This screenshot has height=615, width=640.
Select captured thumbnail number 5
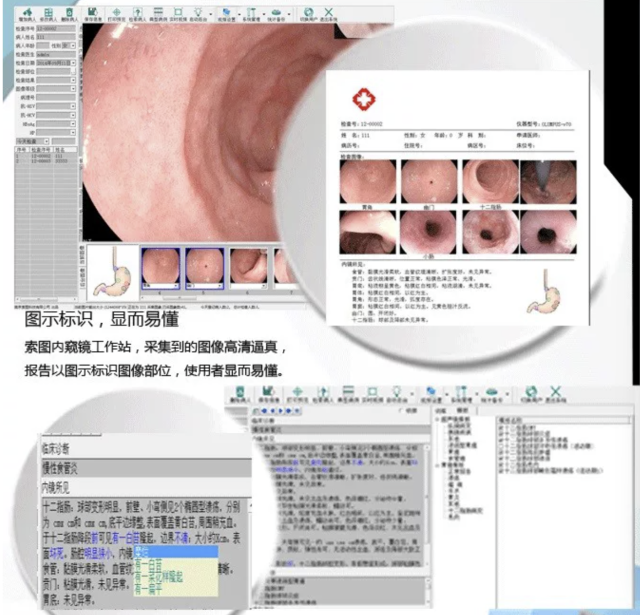[205, 269]
